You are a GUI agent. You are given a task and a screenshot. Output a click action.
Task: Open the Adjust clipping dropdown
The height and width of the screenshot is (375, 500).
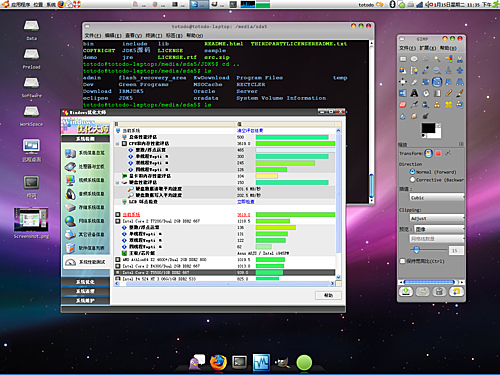(x=437, y=218)
